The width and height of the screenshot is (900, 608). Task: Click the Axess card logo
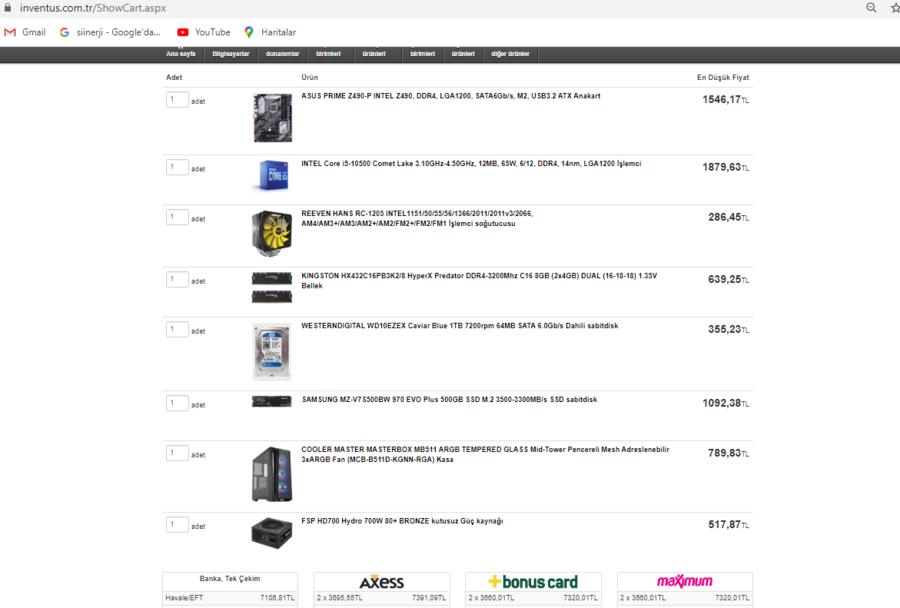(x=382, y=582)
